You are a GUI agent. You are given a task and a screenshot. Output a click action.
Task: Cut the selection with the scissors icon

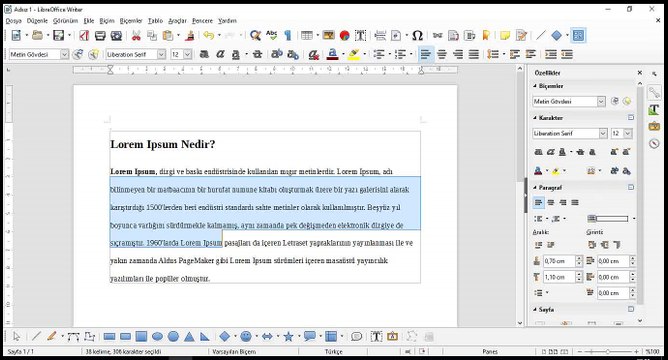(136, 35)
